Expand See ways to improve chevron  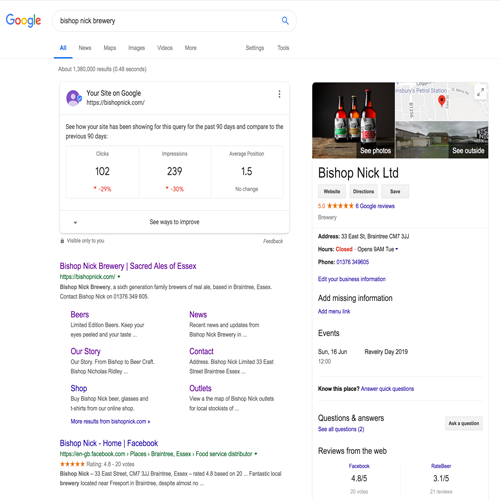pos(75,222)
